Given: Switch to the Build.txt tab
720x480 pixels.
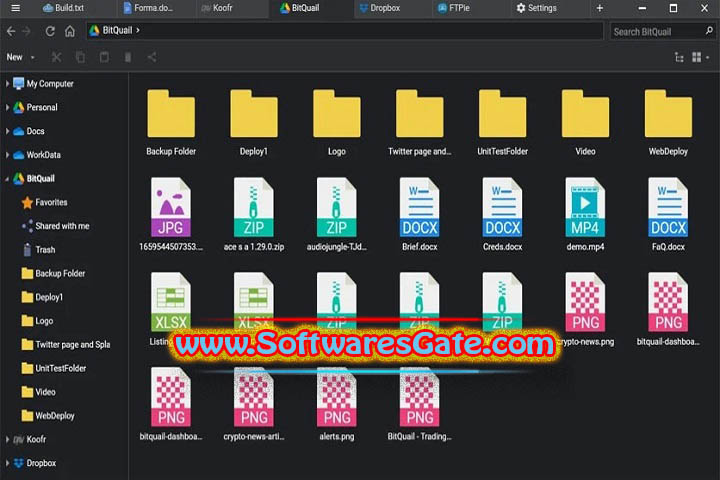Looking at the screenshot, I should 63,8.
